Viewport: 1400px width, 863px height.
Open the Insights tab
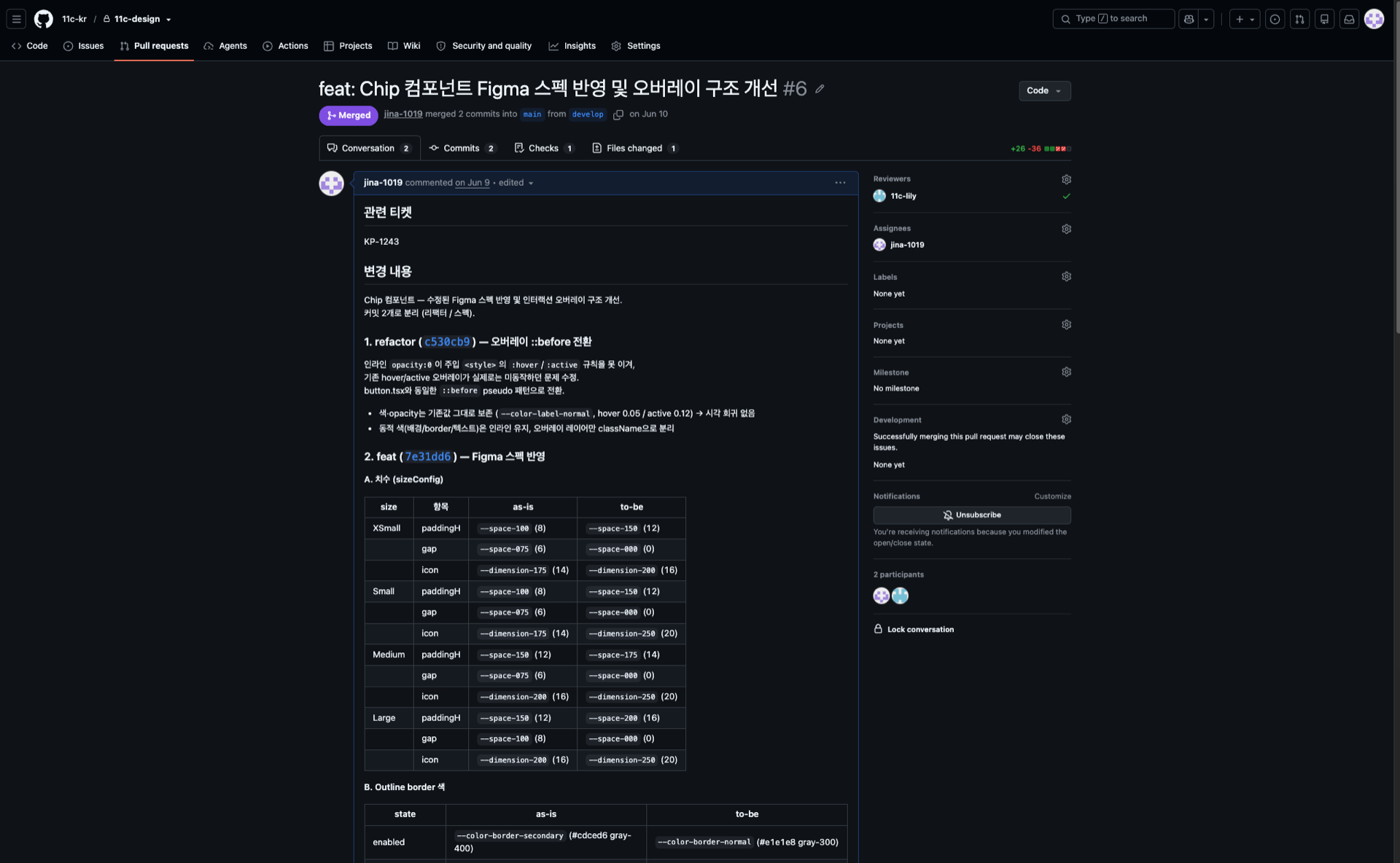click(x=572, y=46)
